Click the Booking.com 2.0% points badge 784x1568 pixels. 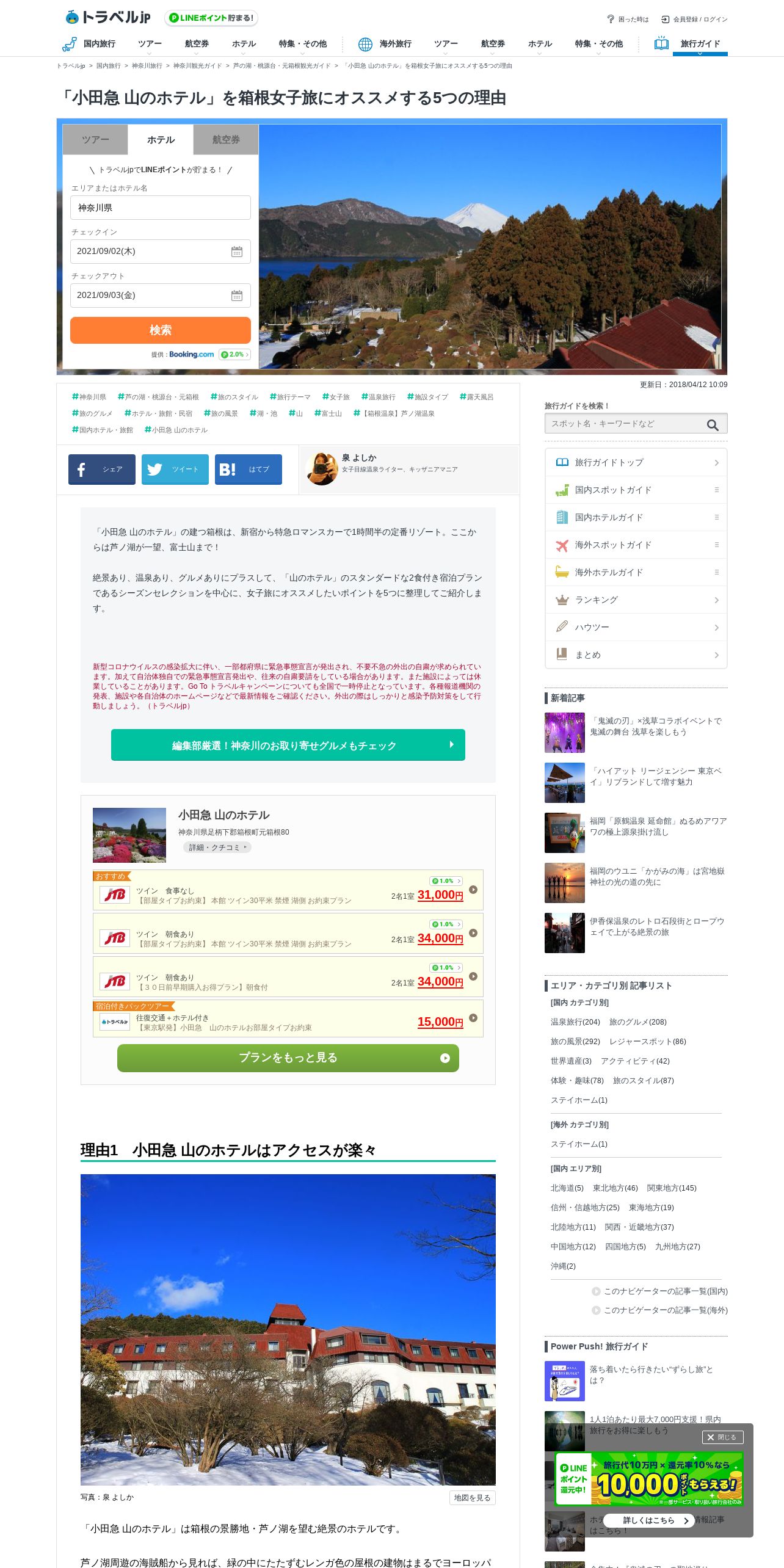click(x=234, y=354)
